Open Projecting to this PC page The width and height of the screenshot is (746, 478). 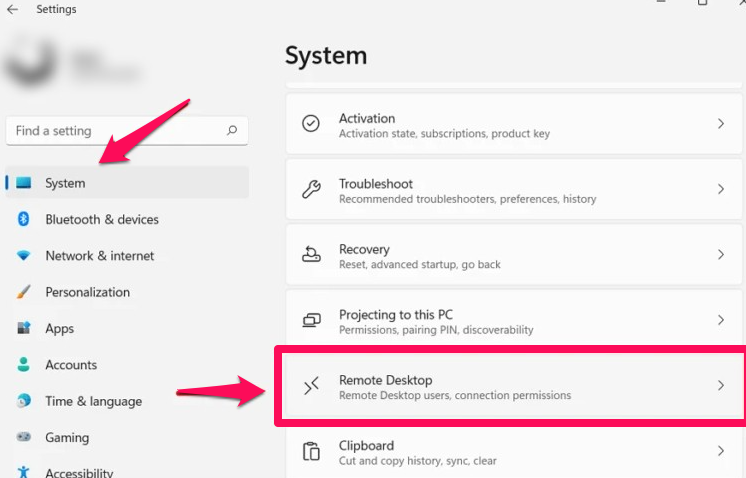click(x=514, y=320)
